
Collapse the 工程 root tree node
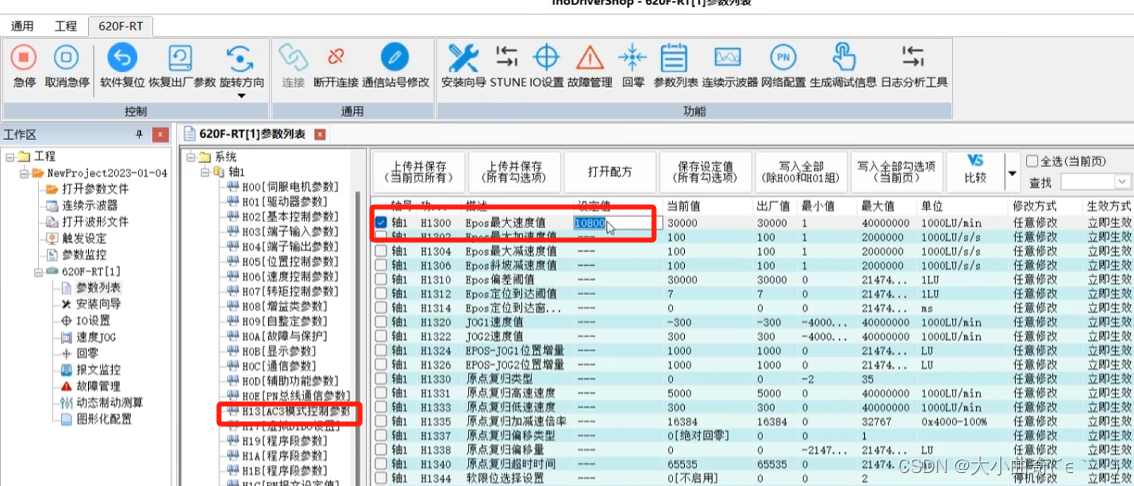click(9, 156)
